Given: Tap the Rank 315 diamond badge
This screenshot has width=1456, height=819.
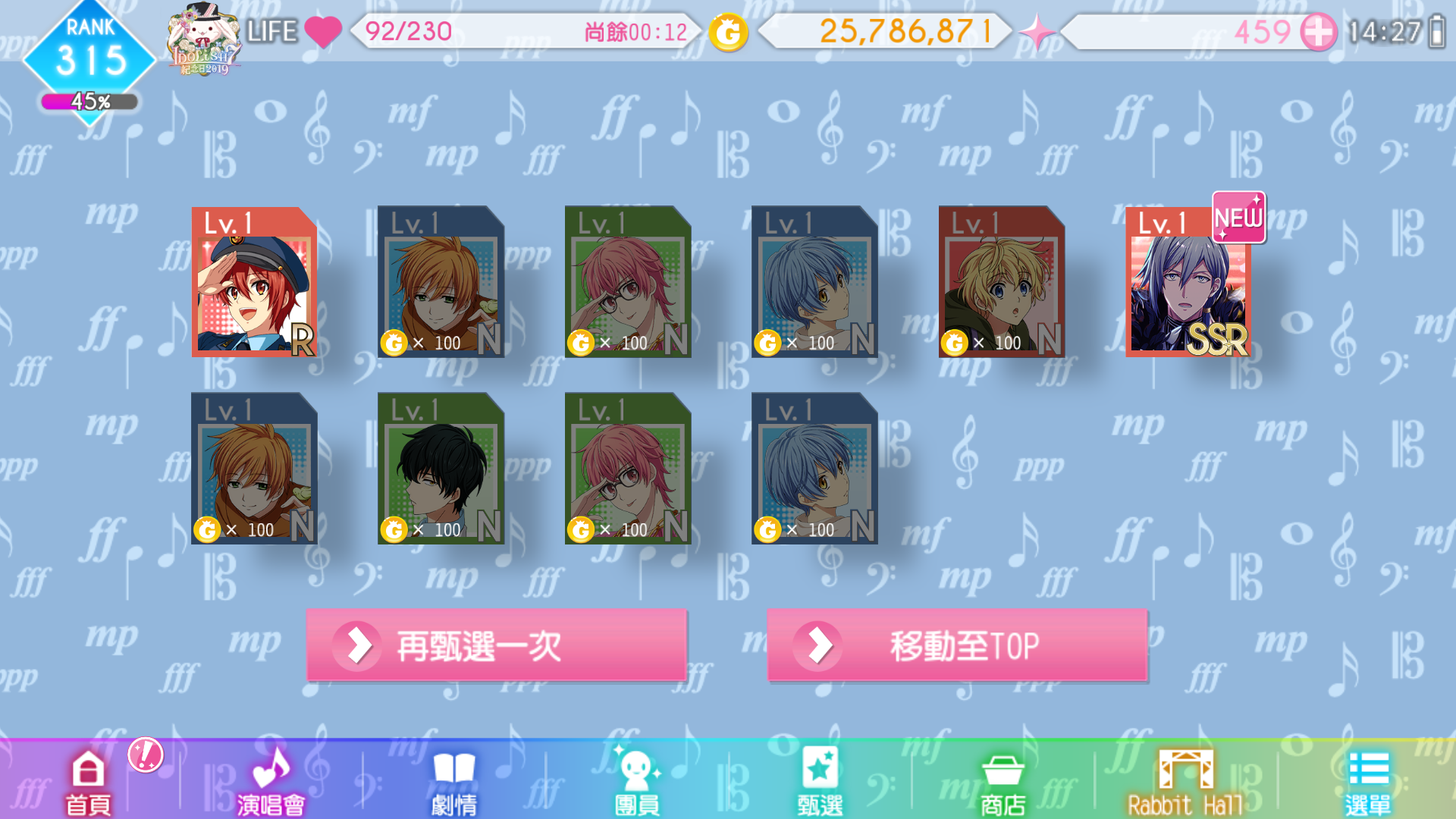Looking at the screenshot, I should pos(90,53).
